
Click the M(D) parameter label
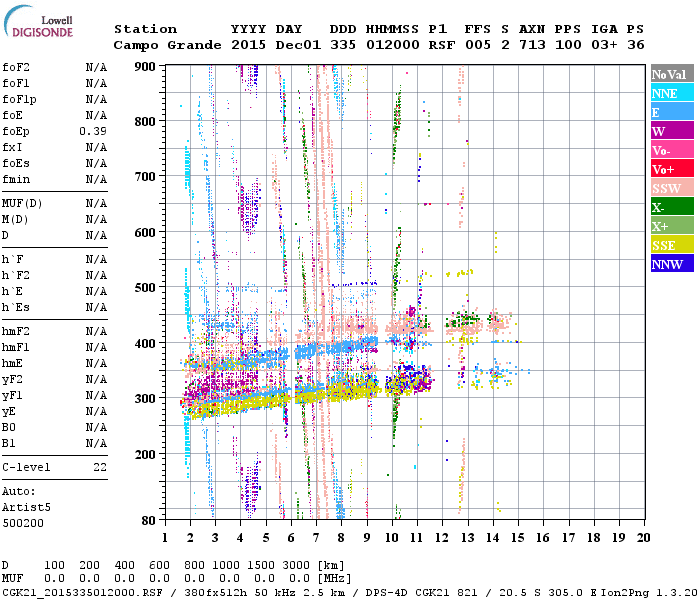[15, 220]
